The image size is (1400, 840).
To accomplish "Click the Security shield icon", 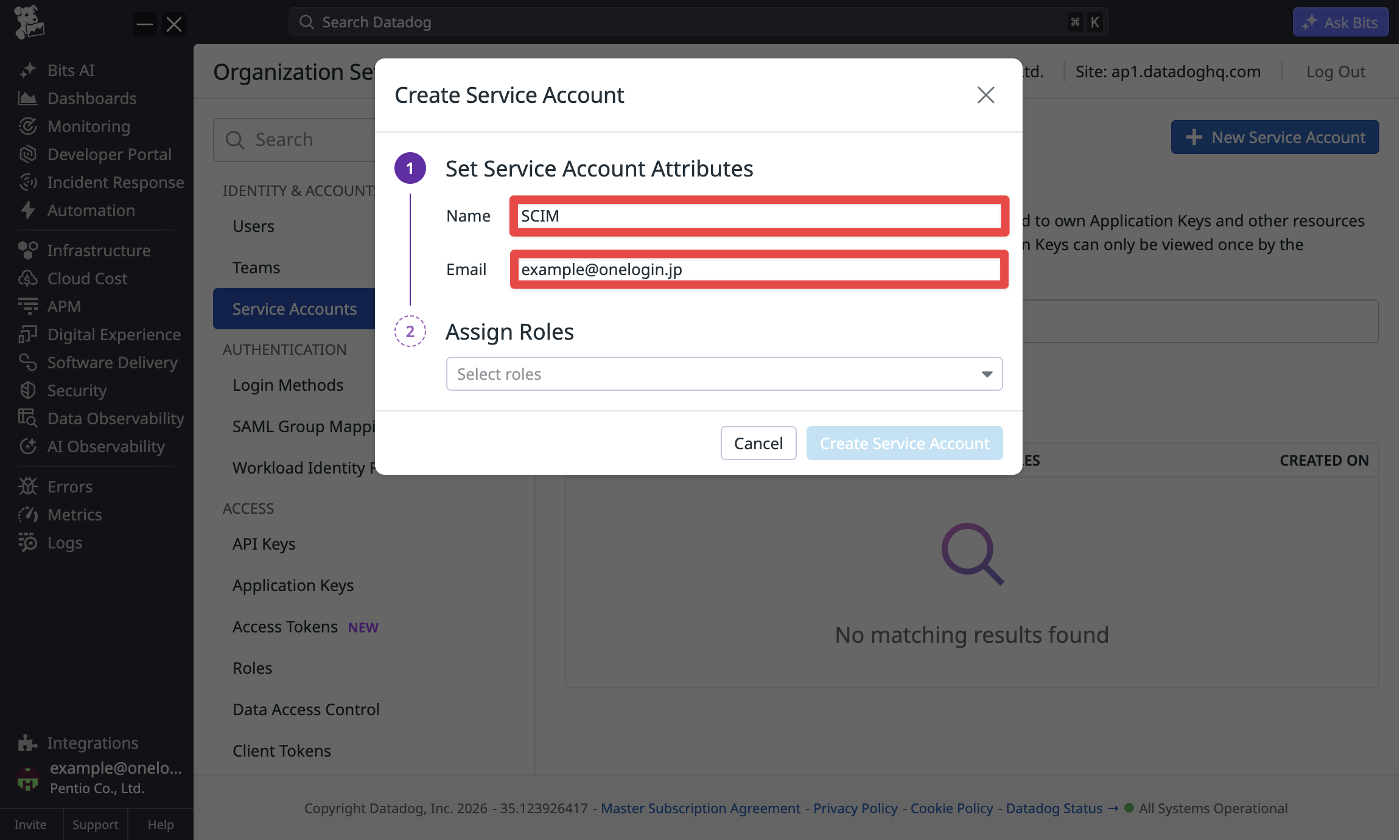I will pos(27,390).
